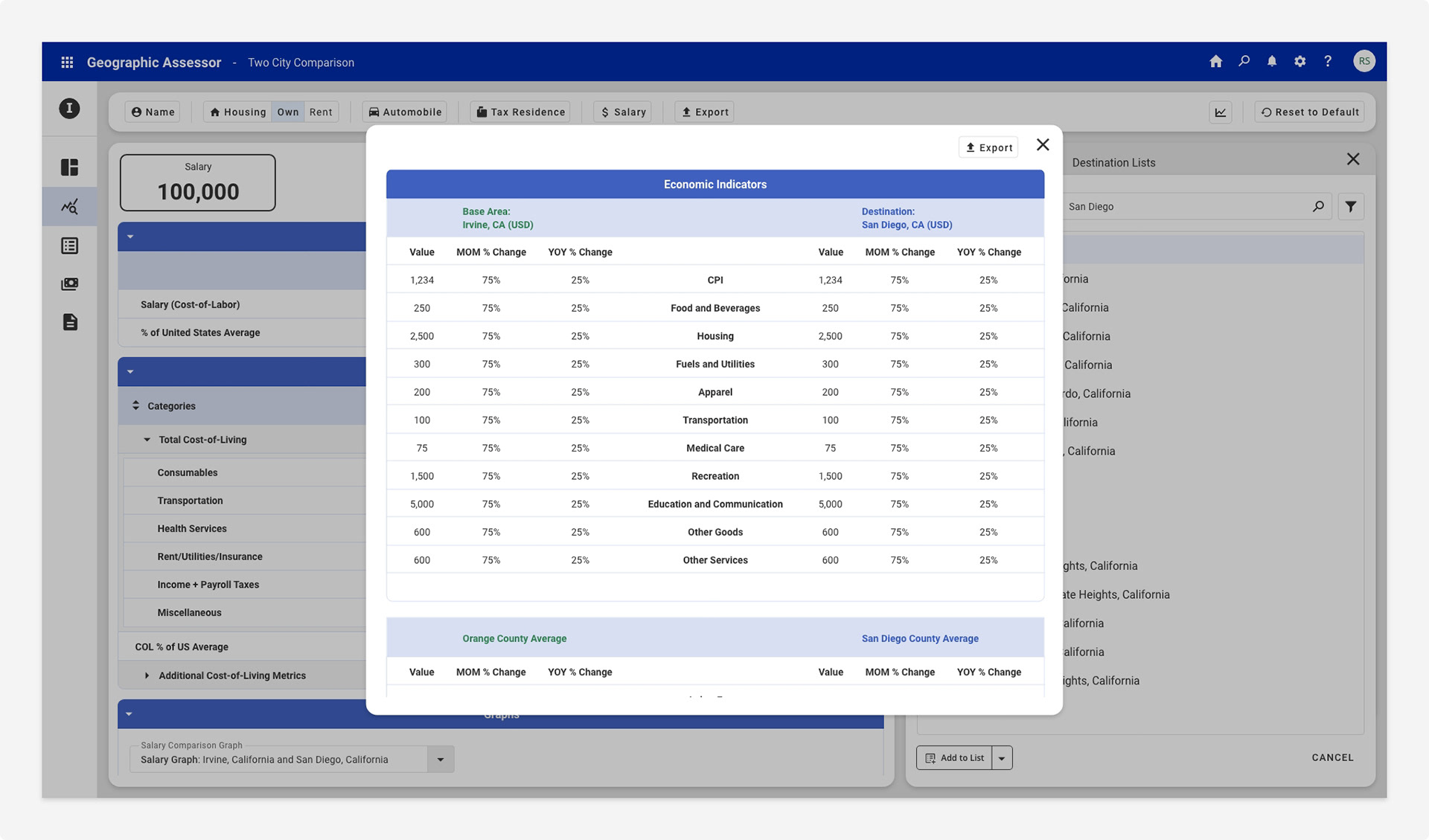The width and height of the screenshot is (1429, 840).
Task: Click the Tax Residence toolbar item
Action: pos(520,112)
